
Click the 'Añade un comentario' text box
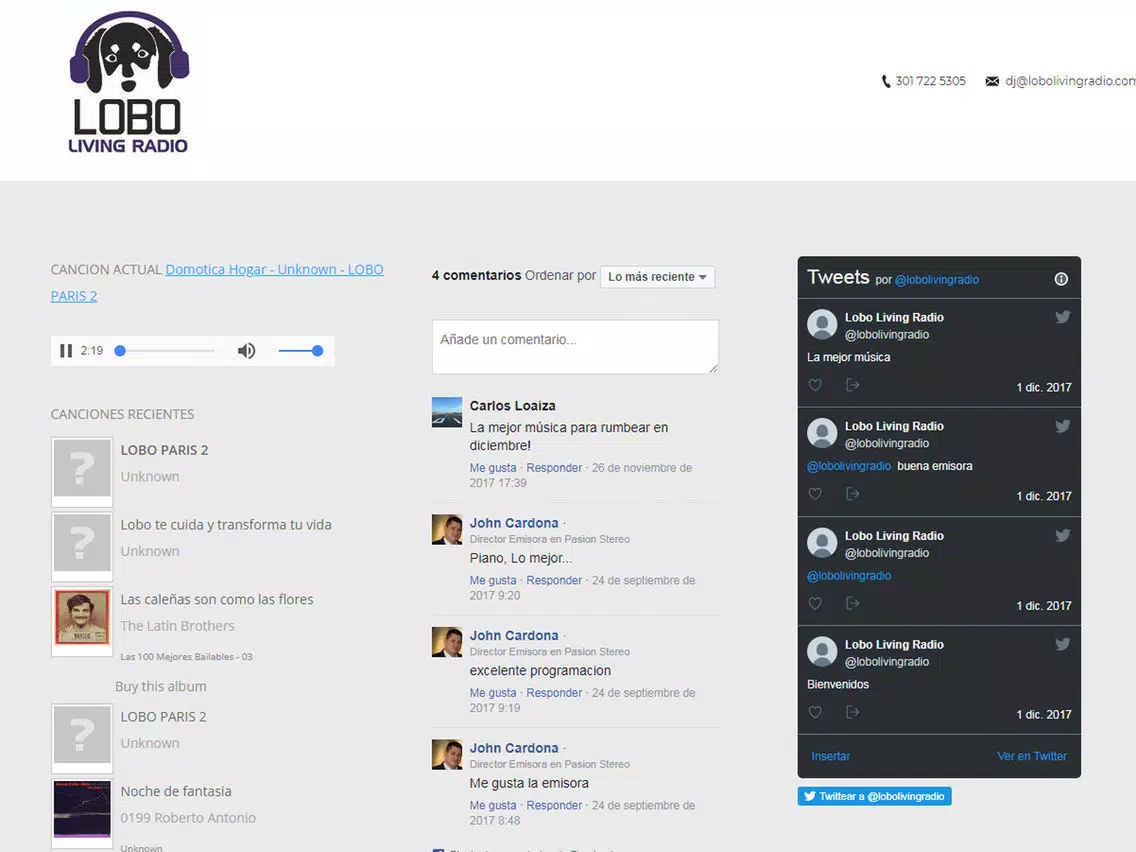click(x=575, y=347)
